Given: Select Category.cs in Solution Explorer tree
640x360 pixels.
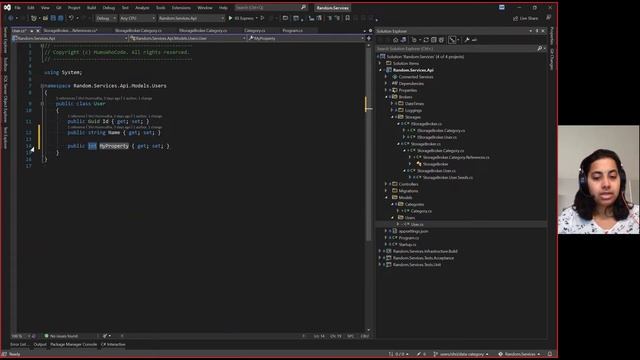Looking at the screenshot, I should point(421,211).
